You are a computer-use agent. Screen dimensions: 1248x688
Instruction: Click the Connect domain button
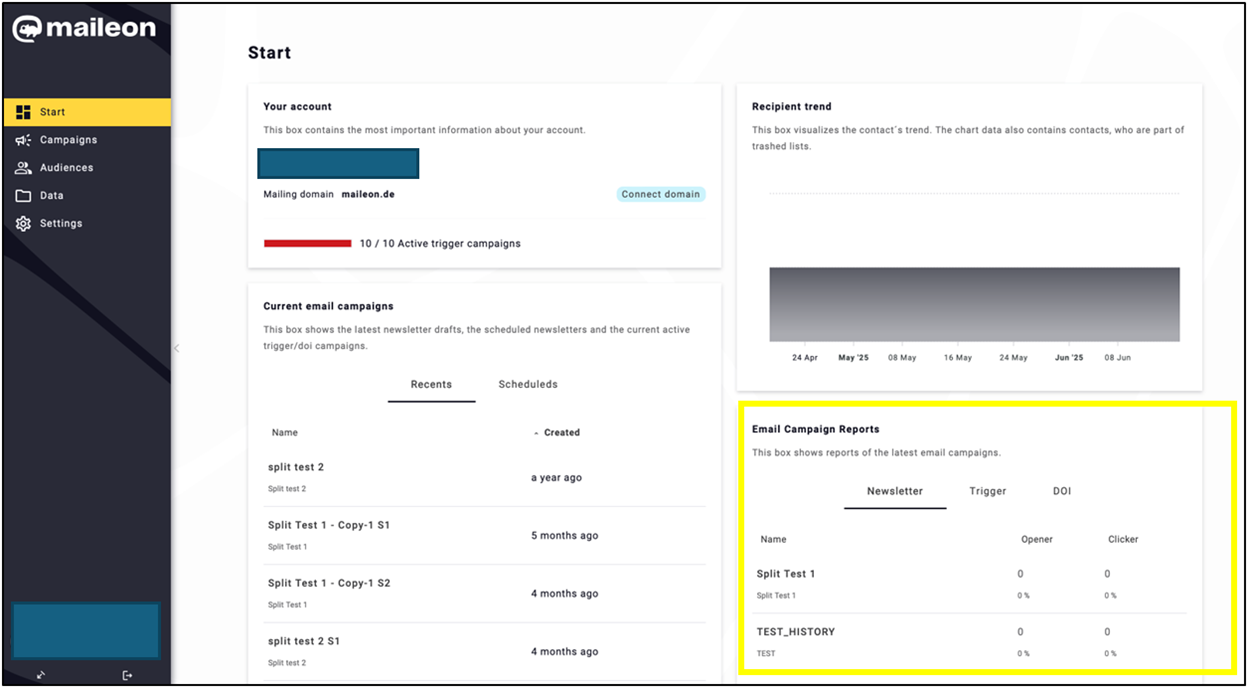pos(660,194)
